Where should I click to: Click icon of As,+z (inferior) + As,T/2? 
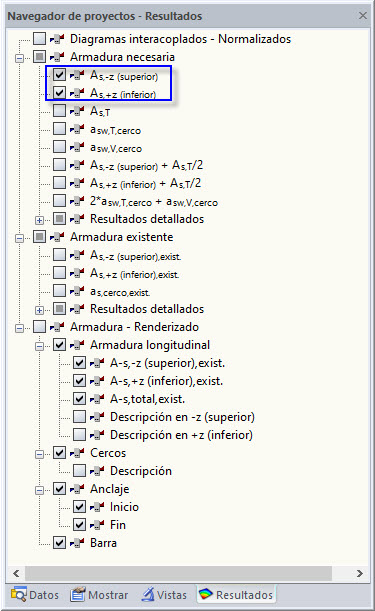[x=77, y=183]
